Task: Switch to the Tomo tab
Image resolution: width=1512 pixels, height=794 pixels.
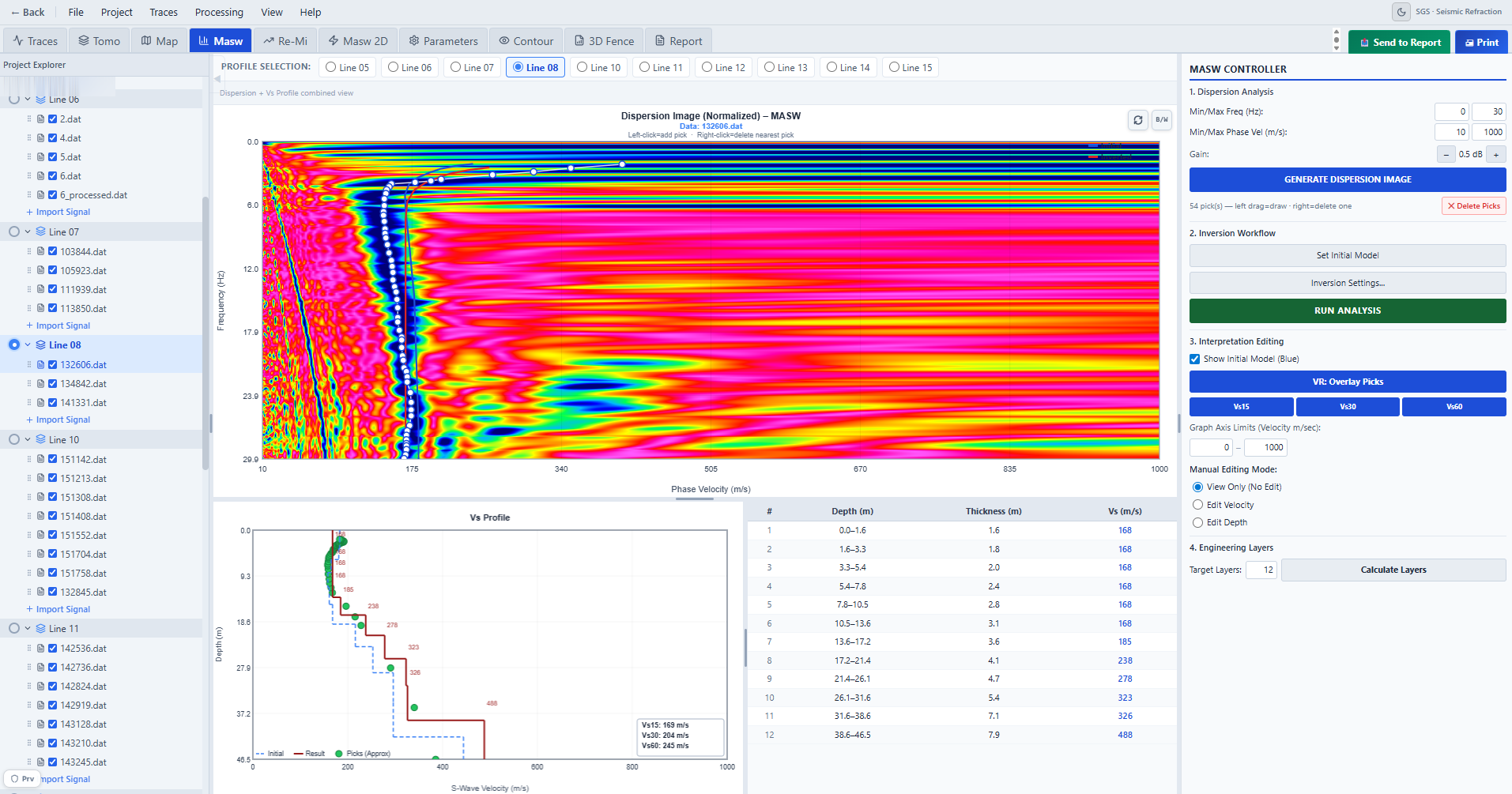Action: pos(99,41)
